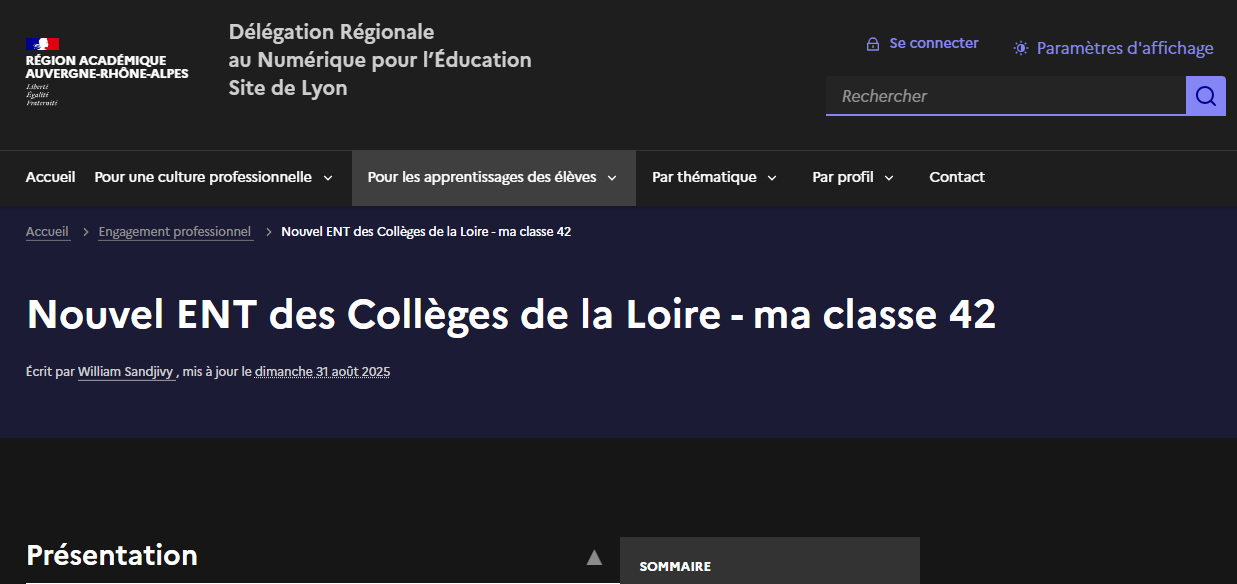The image size is (1237, 584).
Task: Open the Par thématique dropdown
Action: point(706,177)
